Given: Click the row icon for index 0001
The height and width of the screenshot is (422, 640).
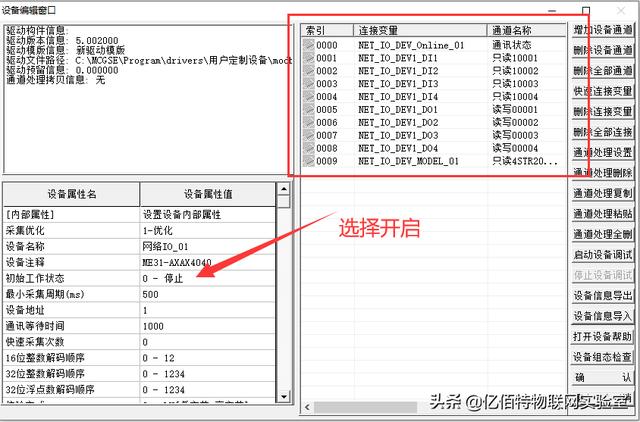Looking at the screenshot, I should click(309, 58).
